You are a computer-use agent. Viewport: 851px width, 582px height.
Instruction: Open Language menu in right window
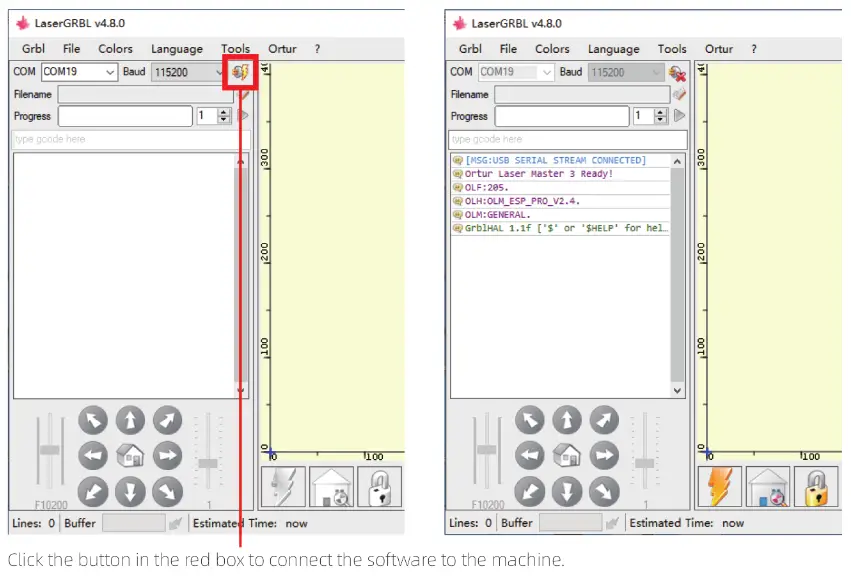click(x=614, y=49)
